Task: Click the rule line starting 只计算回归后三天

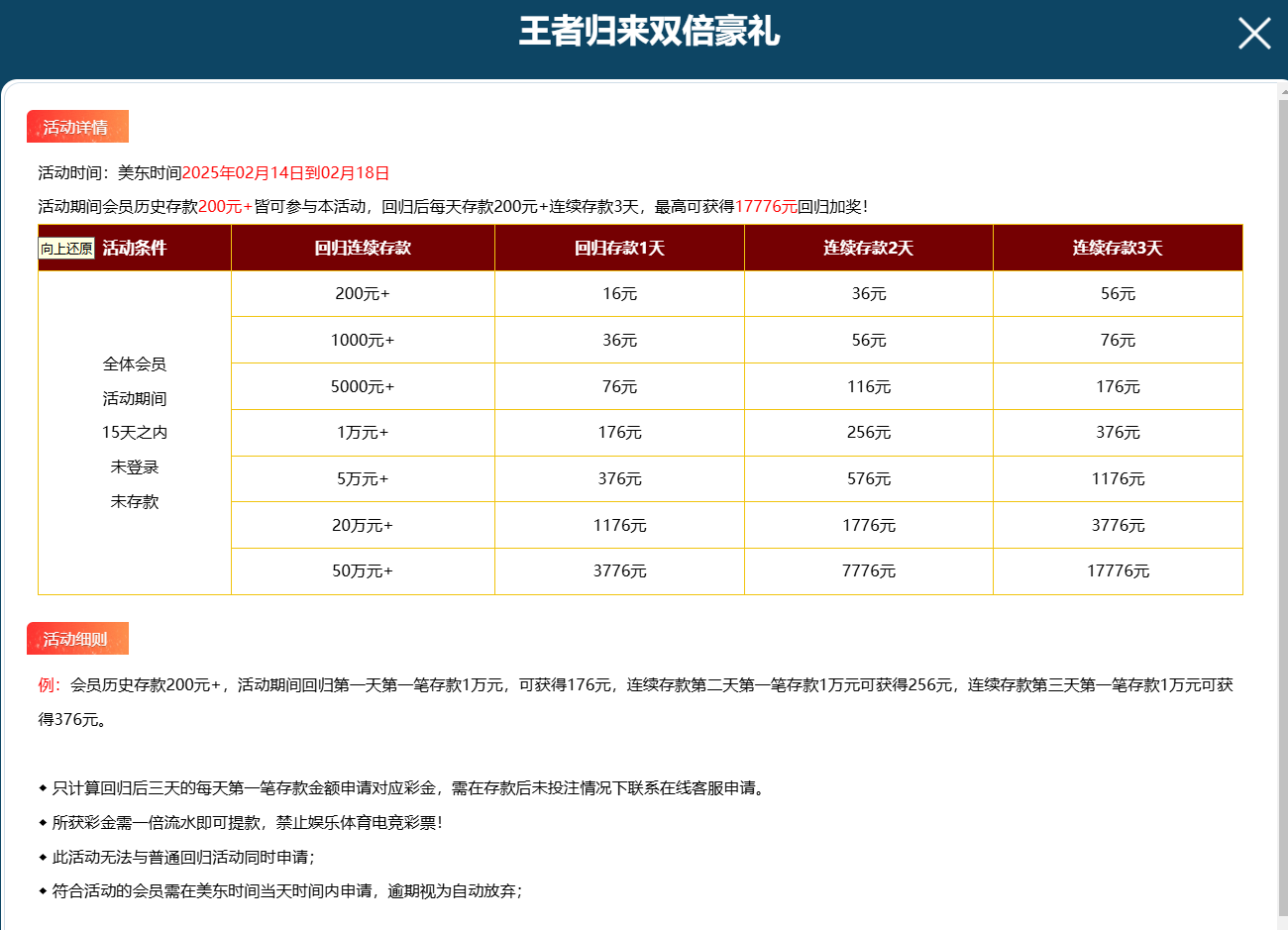Action: [402, 788]
